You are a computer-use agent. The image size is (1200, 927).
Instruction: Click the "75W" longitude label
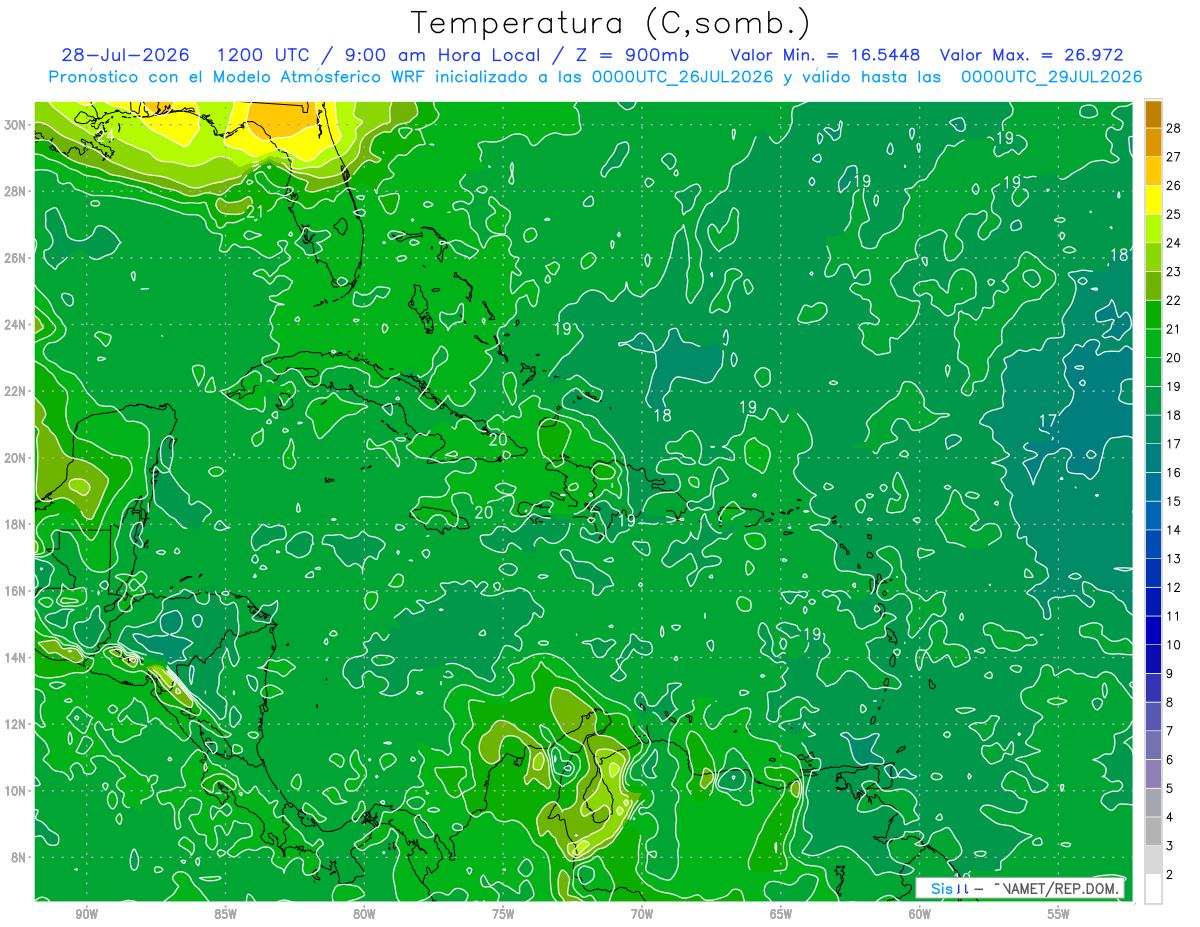click(503, 914)
